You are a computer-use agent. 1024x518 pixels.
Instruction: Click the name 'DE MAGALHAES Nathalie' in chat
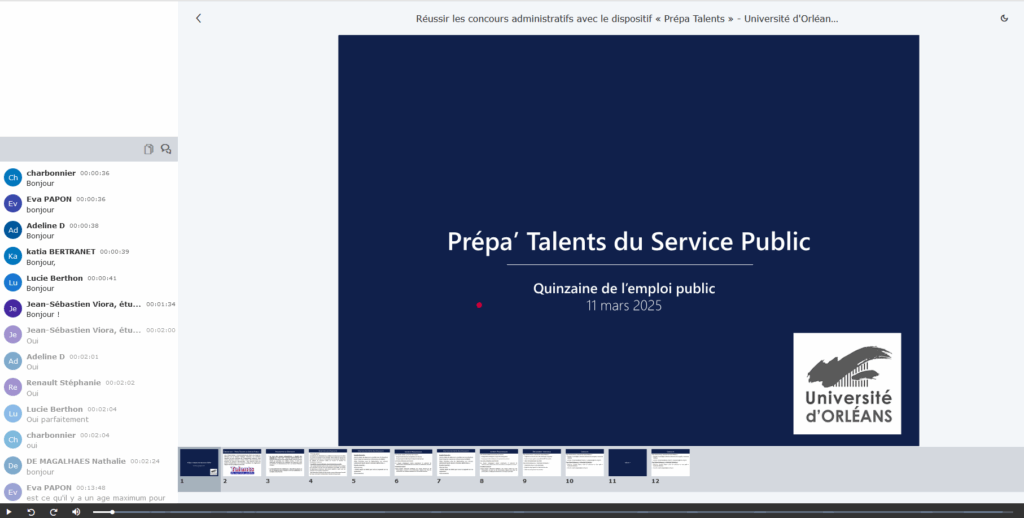[76, 461]
